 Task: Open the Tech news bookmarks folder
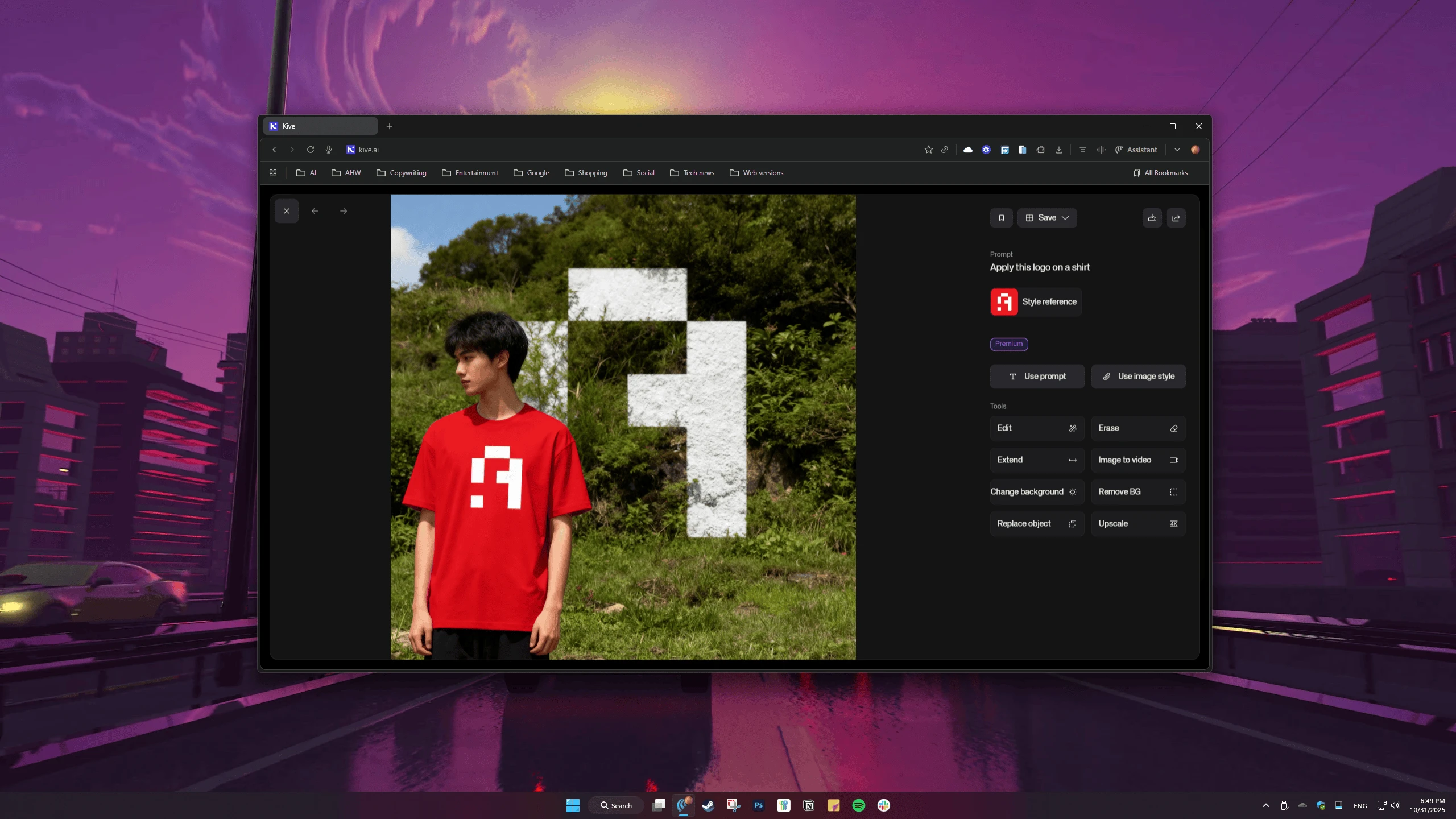point(692,173)
